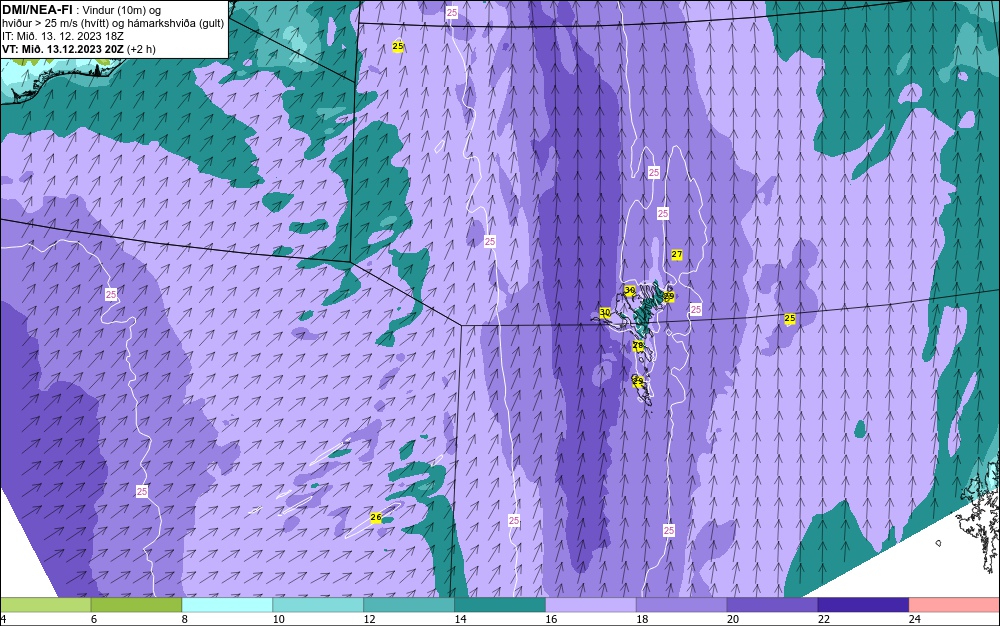The width and height of the screenshot is (1000, 626).
Task: Click the "Vindur (10m) og" title text
Action: [x=122, y=10]
